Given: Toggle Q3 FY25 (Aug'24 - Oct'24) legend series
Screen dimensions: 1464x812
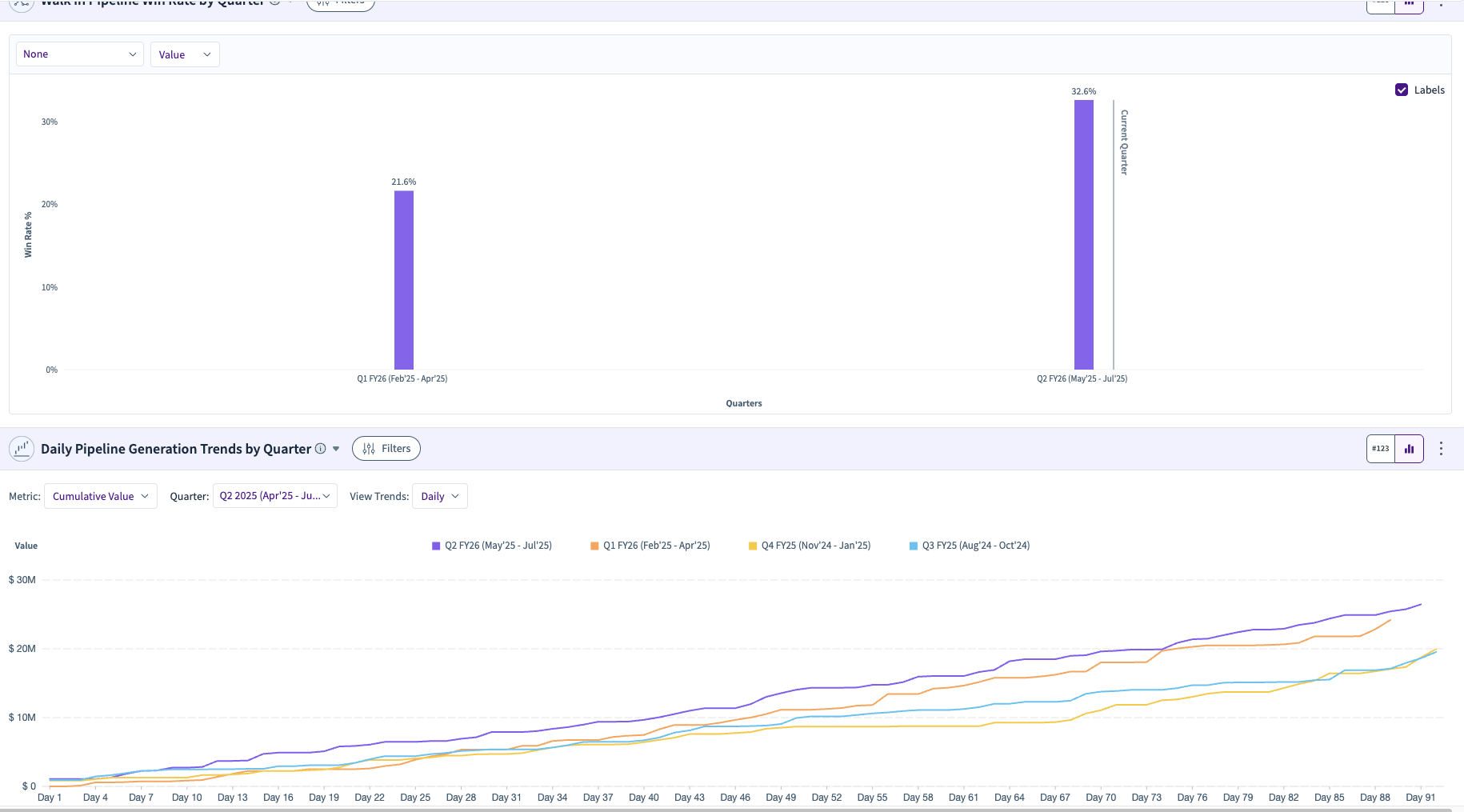Looking at the screenshot, I should click(970, 546).
